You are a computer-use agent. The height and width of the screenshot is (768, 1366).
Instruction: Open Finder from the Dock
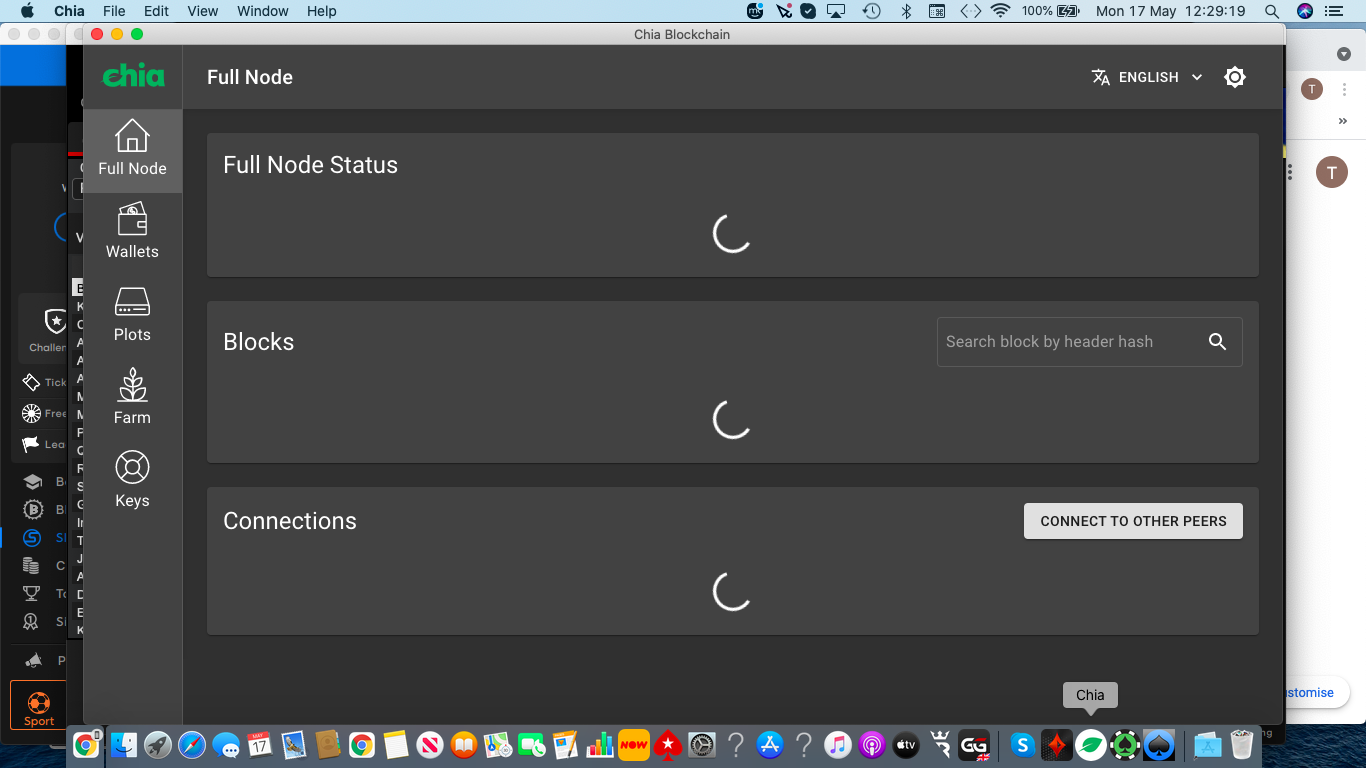pos(123,745)
